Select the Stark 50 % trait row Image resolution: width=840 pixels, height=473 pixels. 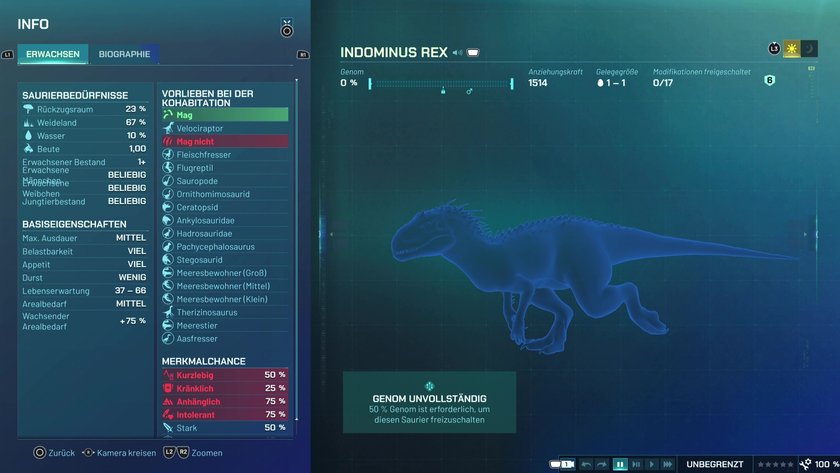coord(225,427)
